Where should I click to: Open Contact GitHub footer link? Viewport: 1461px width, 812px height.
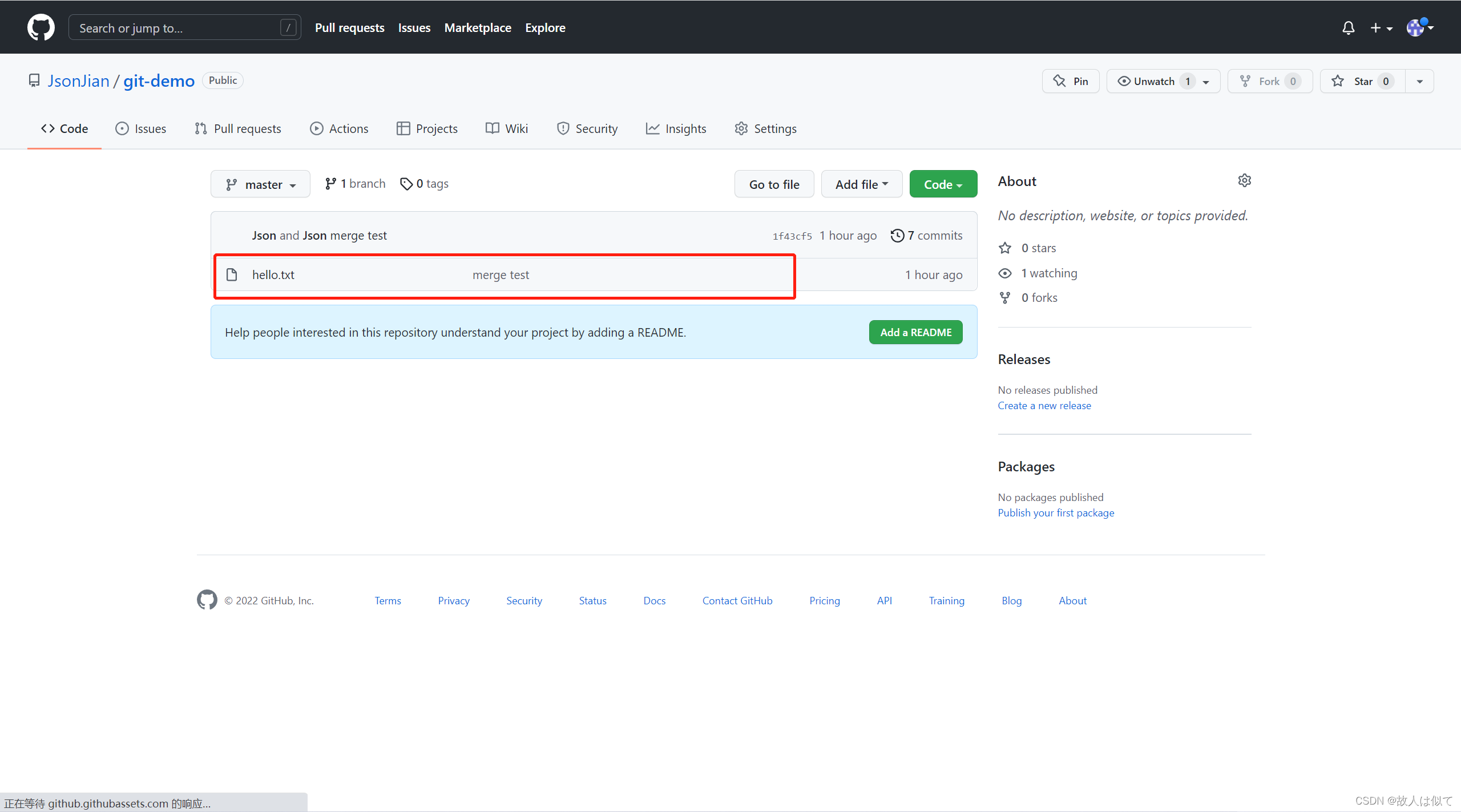click(x=737, y=600)
